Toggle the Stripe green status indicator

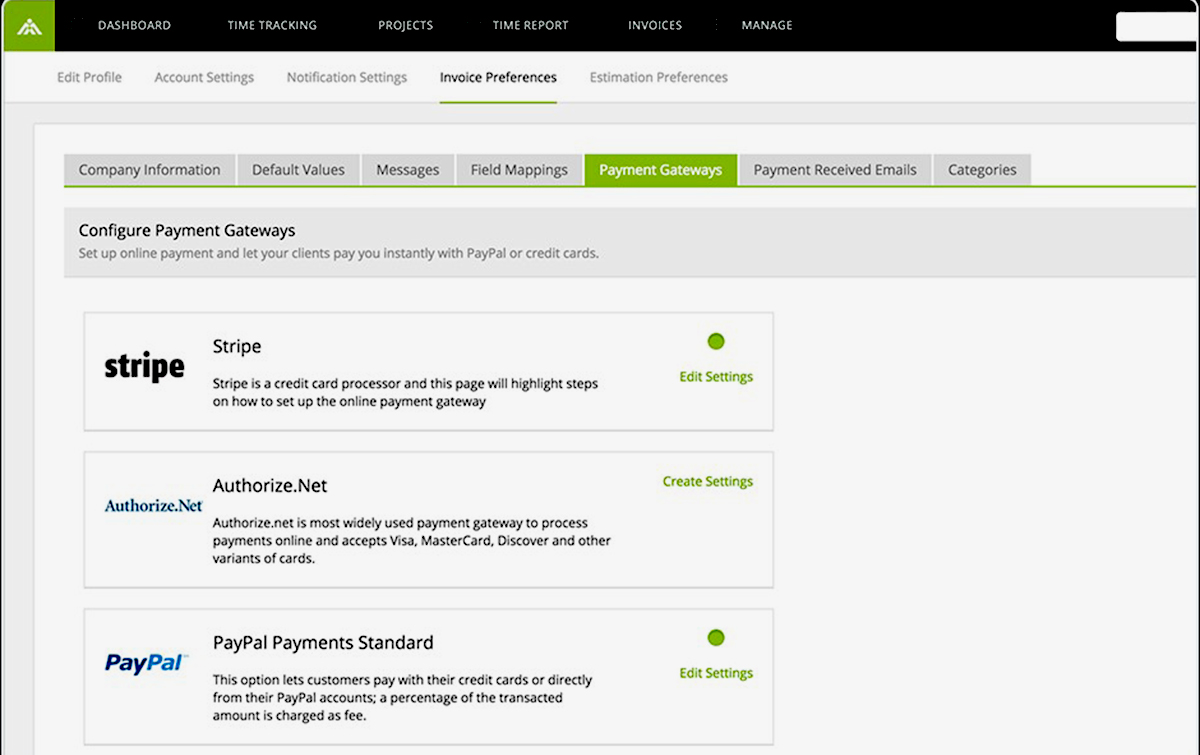pyautogui.click(x=715, y=342)
